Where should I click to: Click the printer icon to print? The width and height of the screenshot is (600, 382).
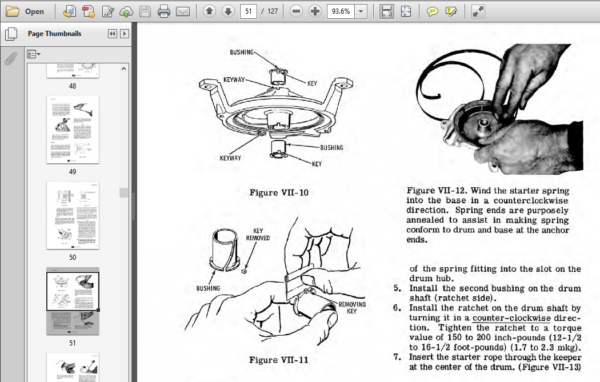tap(164, 11)
